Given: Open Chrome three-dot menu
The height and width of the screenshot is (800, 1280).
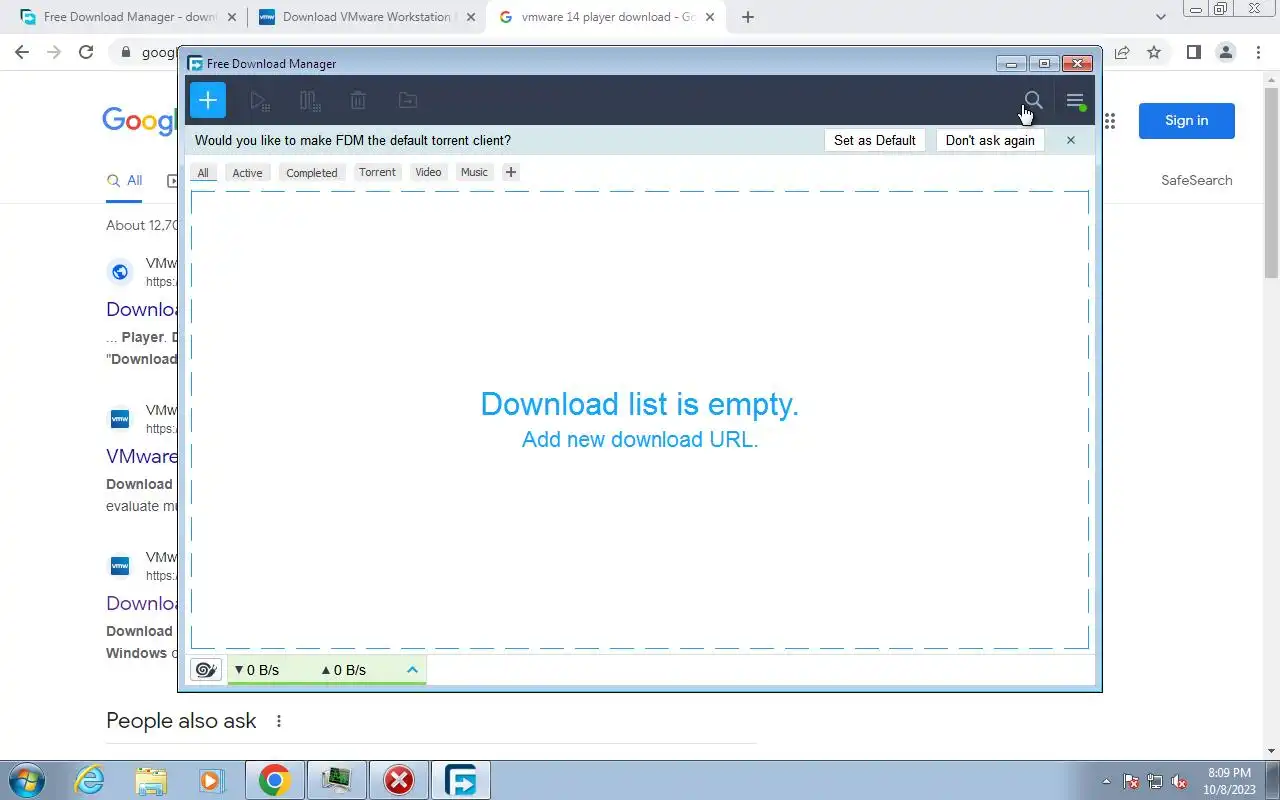Looking at the screenshot, I should click(x=1258, y=52).
